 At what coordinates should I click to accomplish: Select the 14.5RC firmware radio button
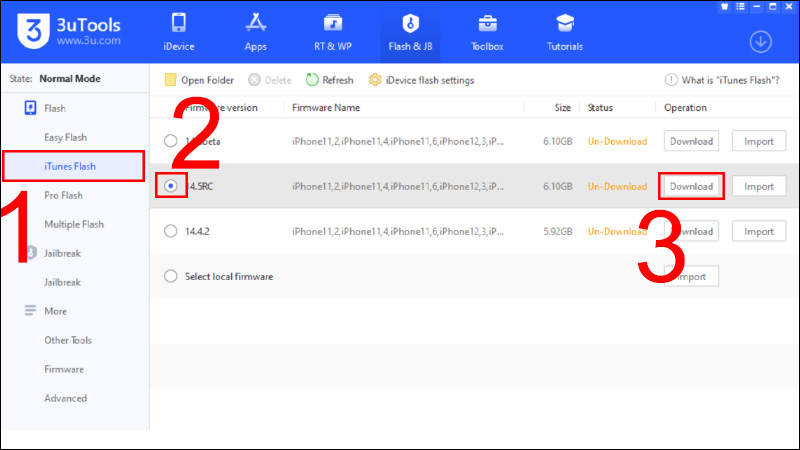pyautogui.click(x=170, y=186)
